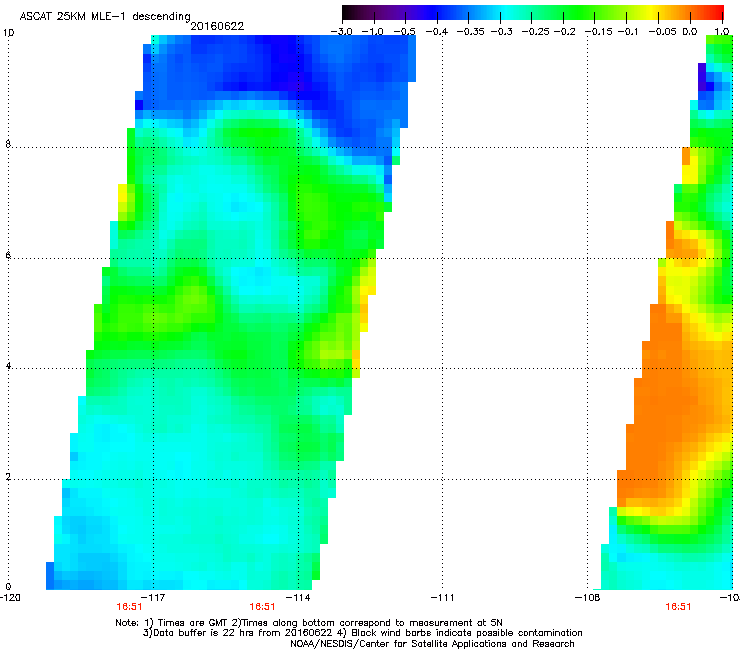The width and height of the screenshot is (740, 650).
Task: Click the latitude axis label '4'
Action: [8, 366]
